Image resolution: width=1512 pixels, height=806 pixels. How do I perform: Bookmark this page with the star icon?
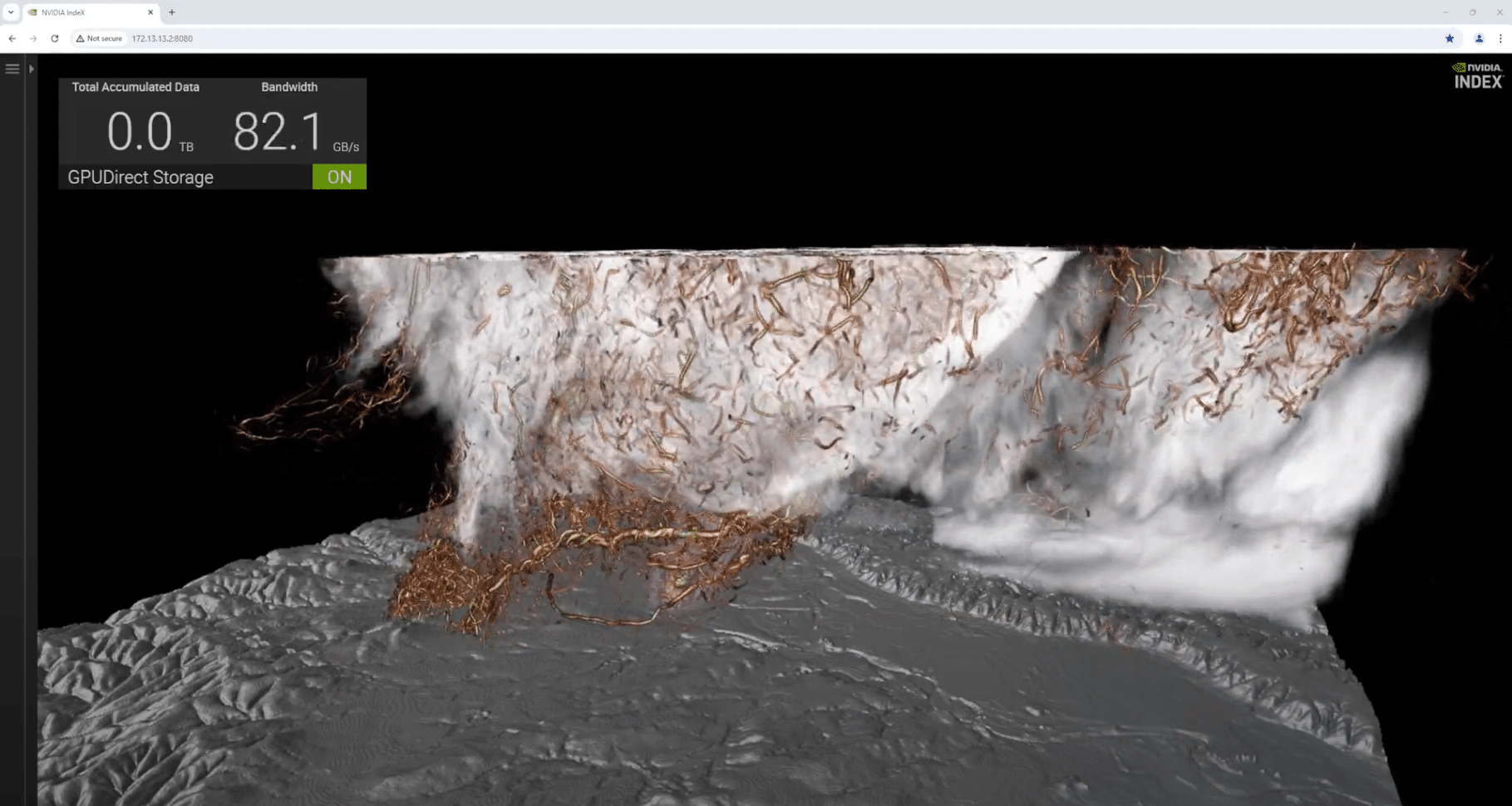(1450, 38)
